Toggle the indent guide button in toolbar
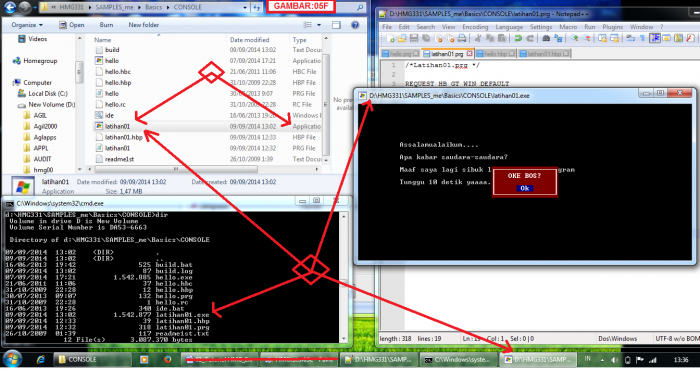 coord(655,38)
